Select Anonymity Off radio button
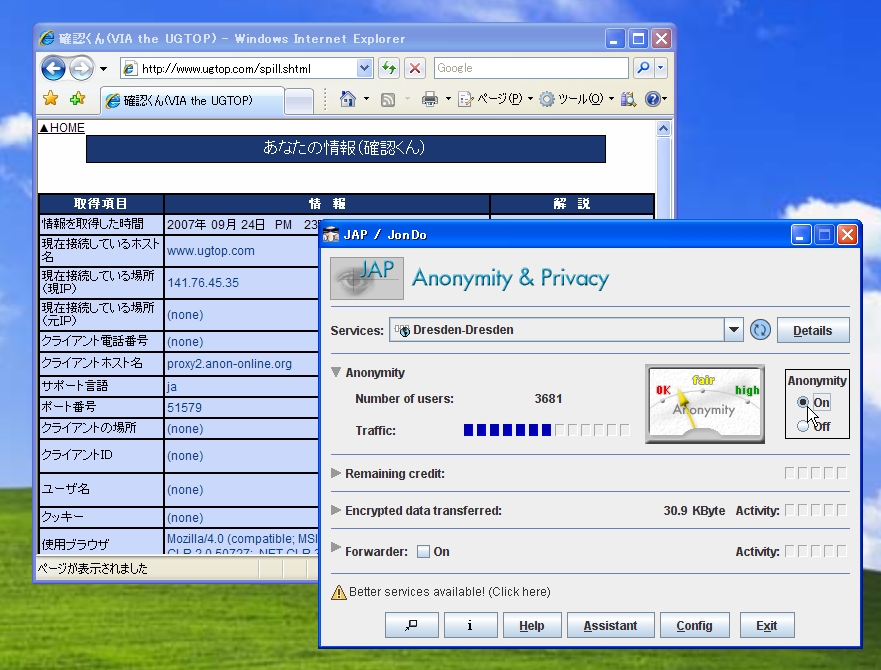This screenshot has height=670, width=881. point(803,426)
